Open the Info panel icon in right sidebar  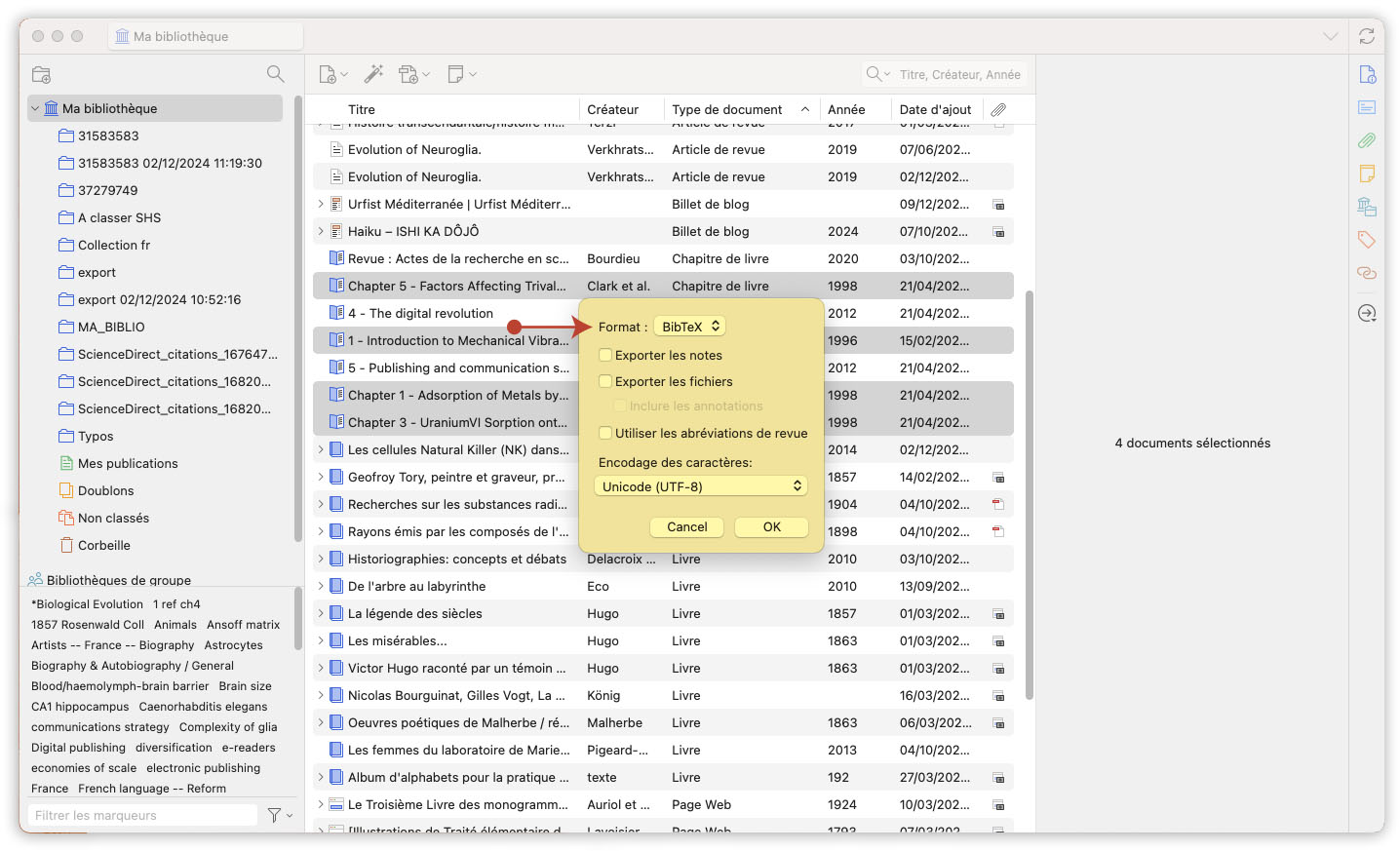tap(1367, 74)
